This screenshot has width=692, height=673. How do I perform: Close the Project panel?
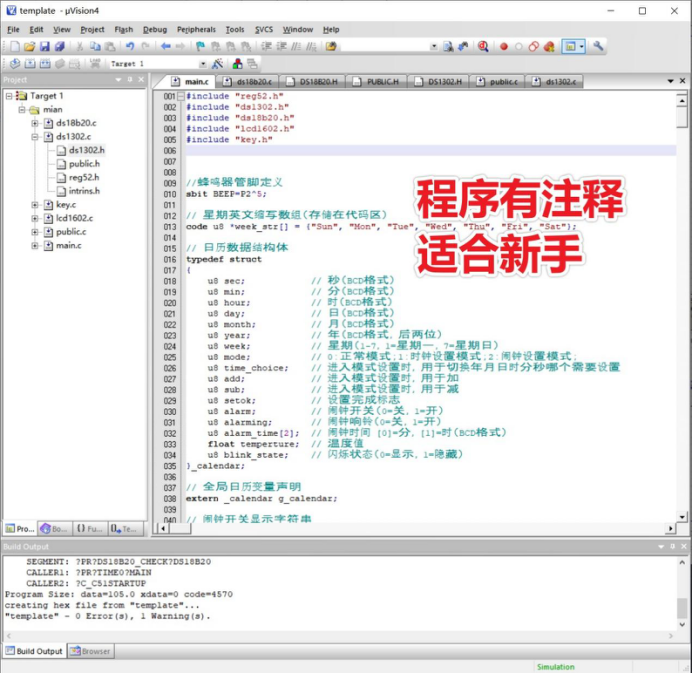(141, 79)
